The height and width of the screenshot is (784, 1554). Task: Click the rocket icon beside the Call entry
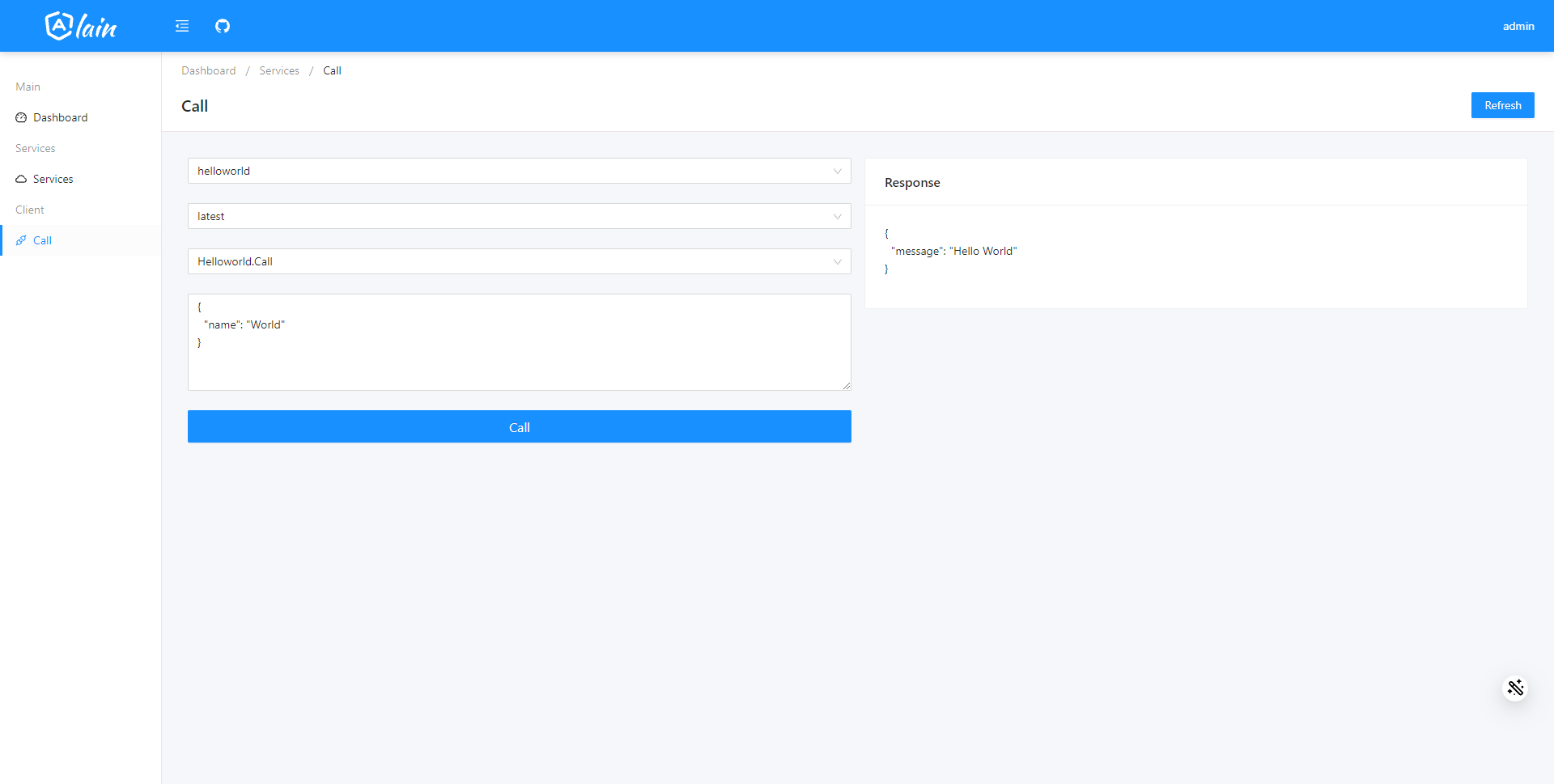click(21, 239)
